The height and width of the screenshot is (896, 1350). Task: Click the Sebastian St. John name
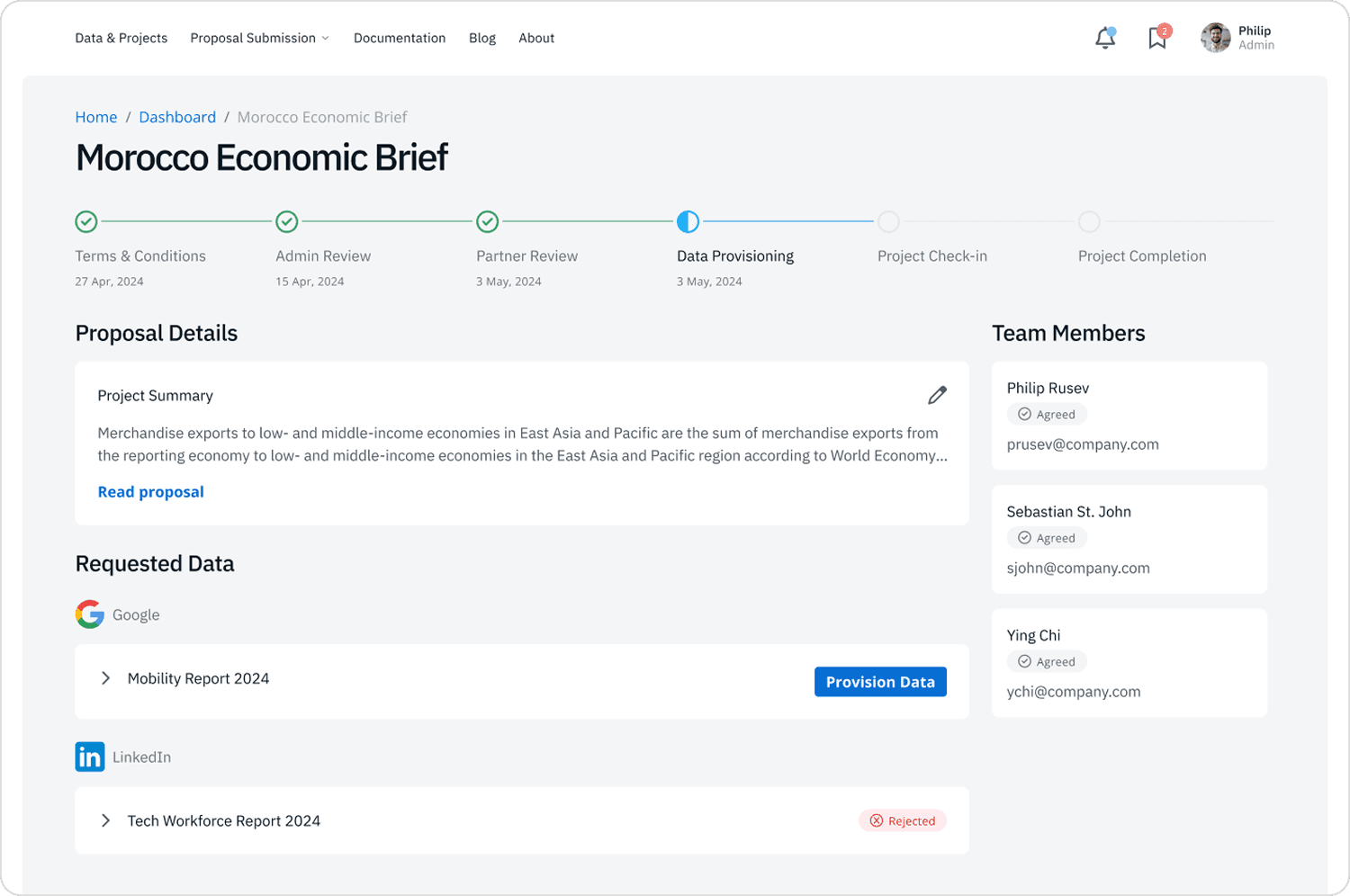1069,512
